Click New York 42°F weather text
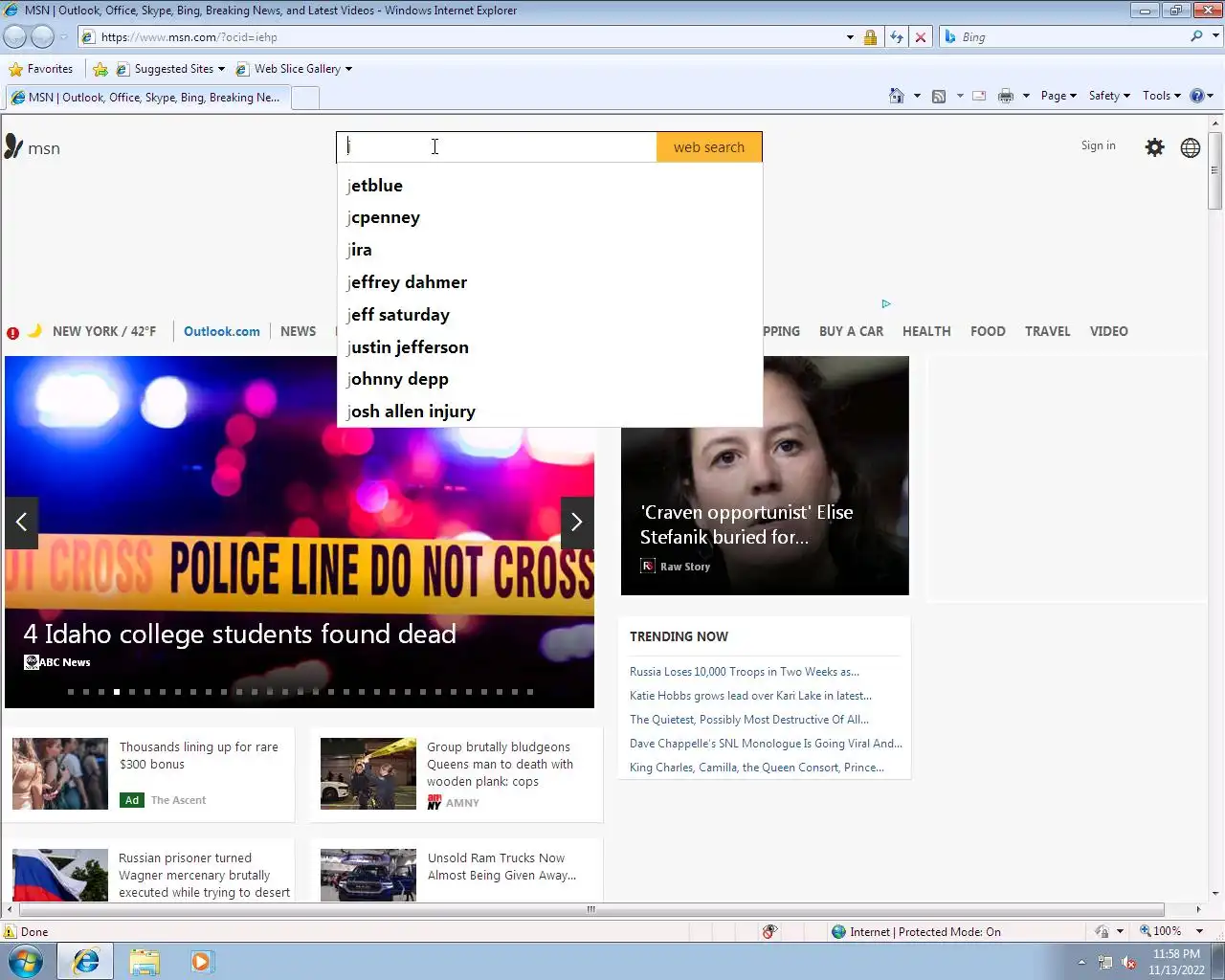1225x980 pixels. (104, 331)
